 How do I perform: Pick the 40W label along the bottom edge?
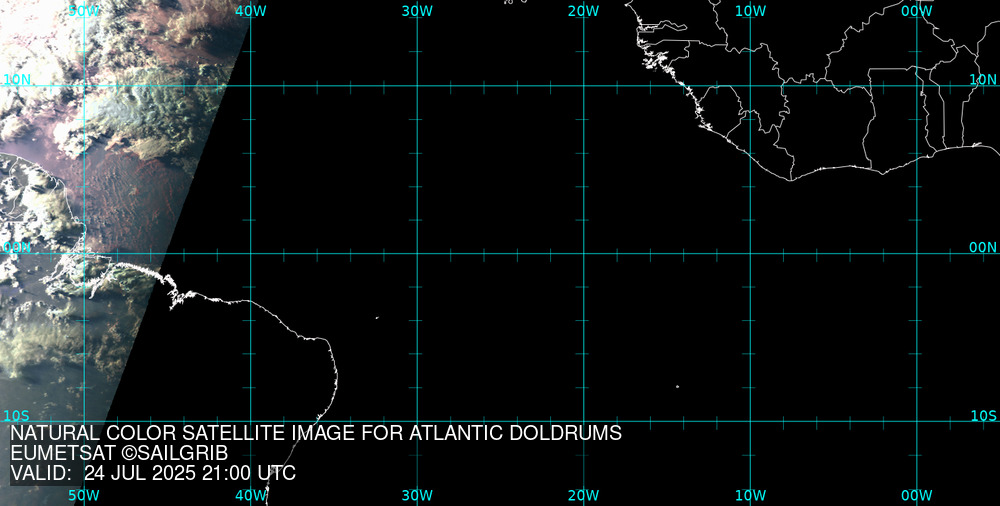point(251,496)
